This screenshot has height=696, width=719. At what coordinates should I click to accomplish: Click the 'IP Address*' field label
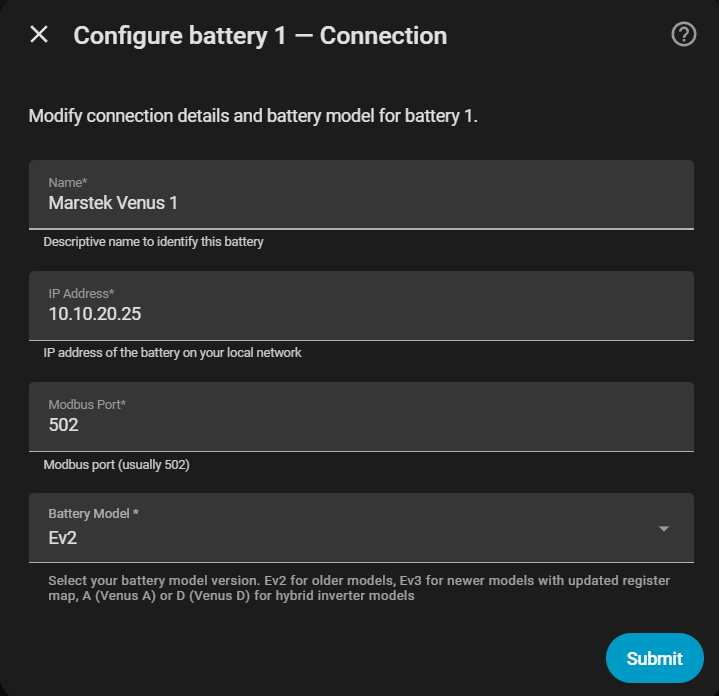click(82, 292)
